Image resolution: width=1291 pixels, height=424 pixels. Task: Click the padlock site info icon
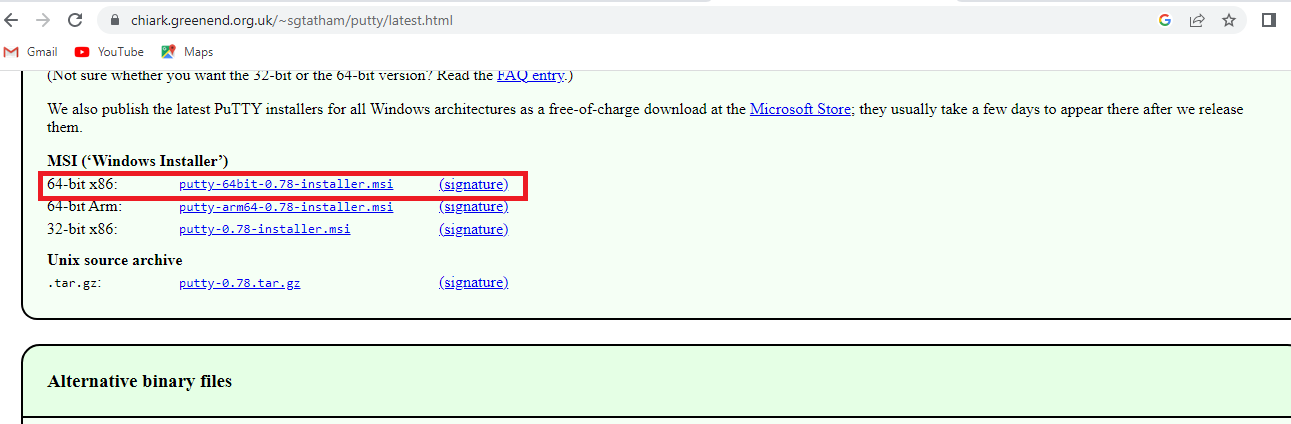pyautogui.click(x=114, y=20)
